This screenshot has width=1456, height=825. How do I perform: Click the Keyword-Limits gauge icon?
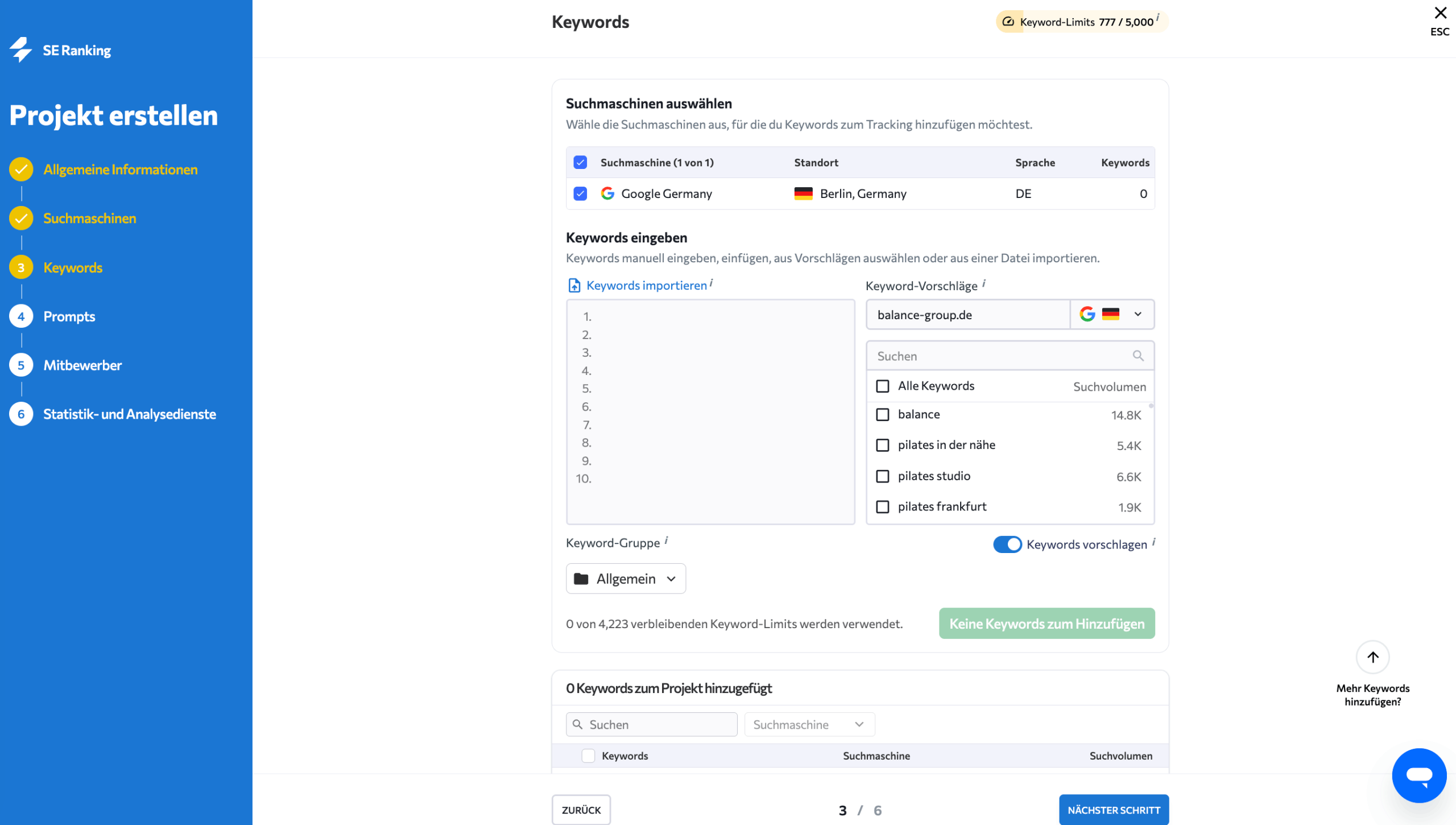1008,22
